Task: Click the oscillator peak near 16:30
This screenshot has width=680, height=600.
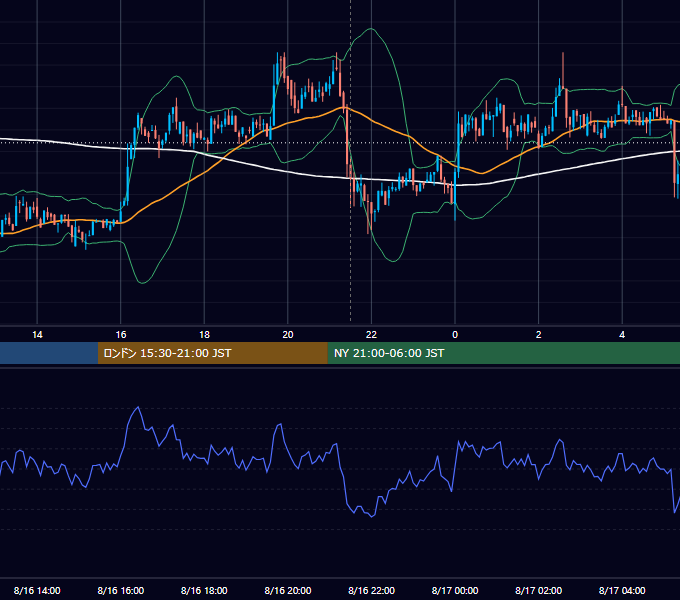Action: [138, 408]
